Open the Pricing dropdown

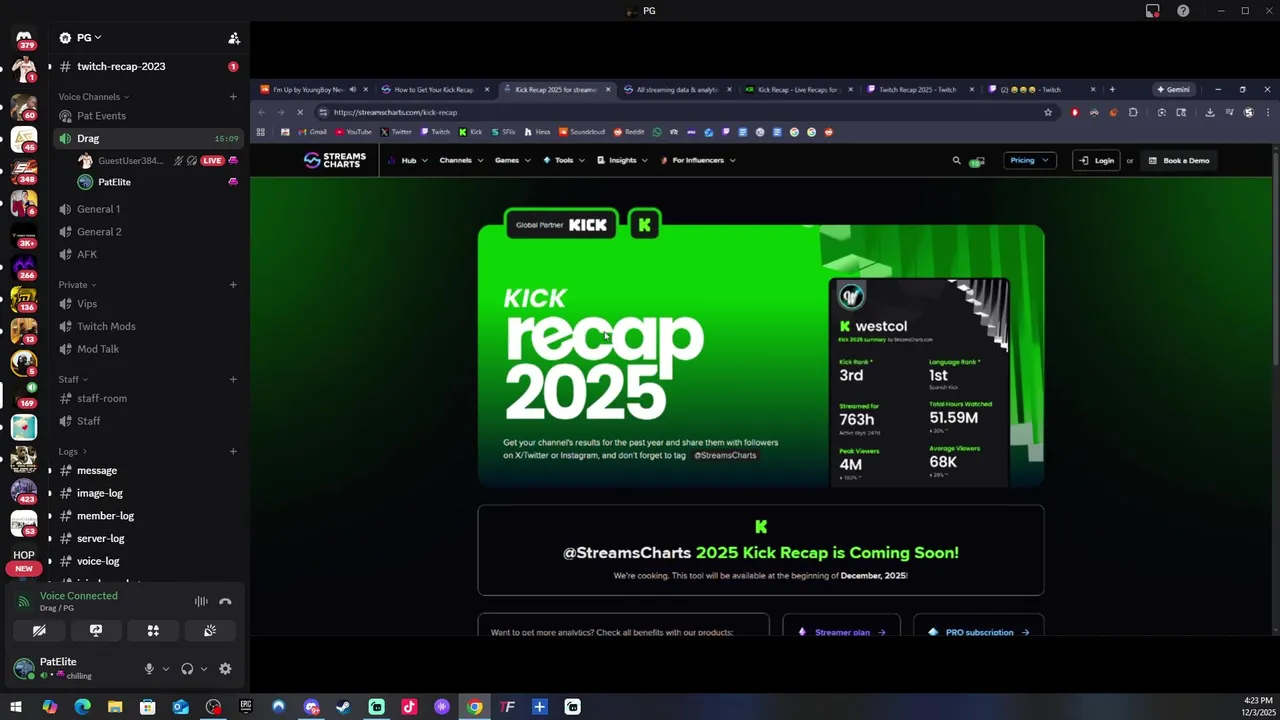[1029, 160]
